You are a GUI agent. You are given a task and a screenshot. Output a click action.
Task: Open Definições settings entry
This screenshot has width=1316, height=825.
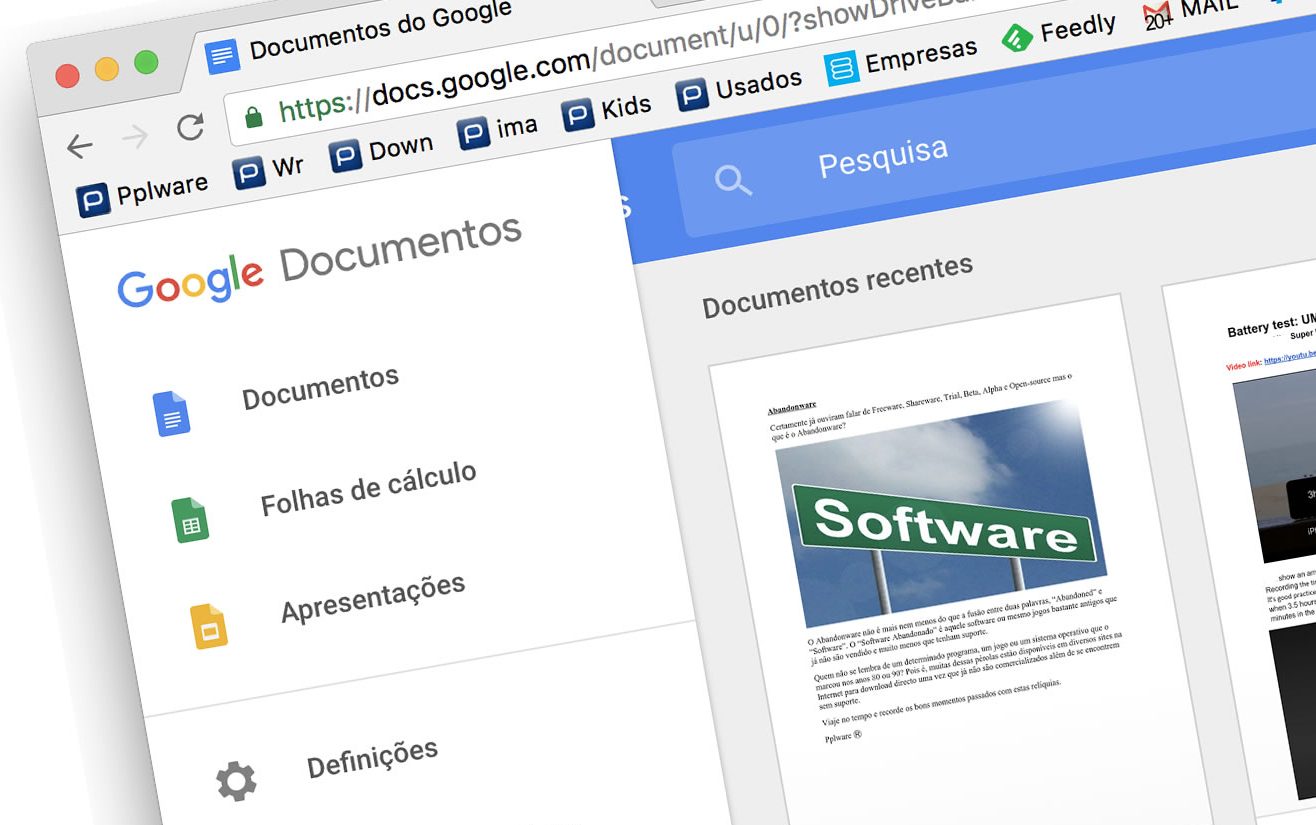[x=372, y=758]
